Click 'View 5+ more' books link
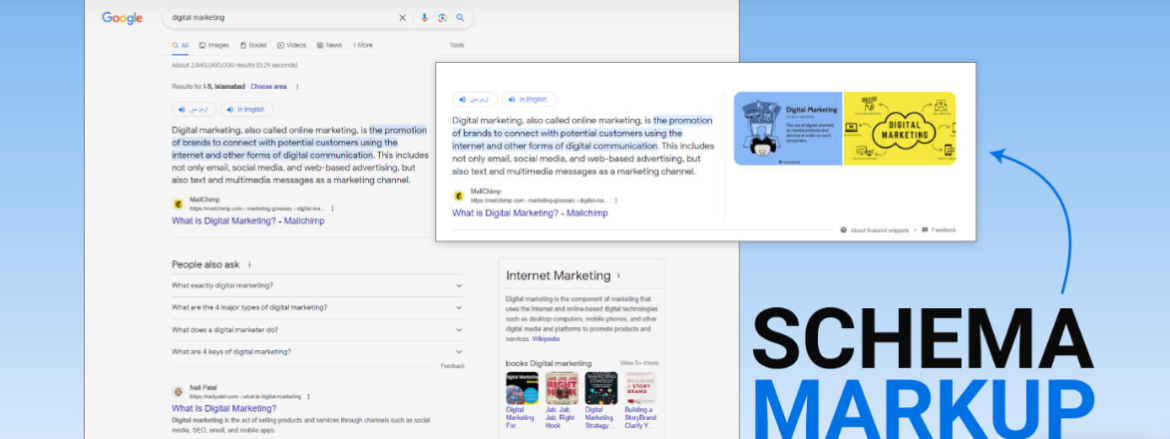 [639, 363]
